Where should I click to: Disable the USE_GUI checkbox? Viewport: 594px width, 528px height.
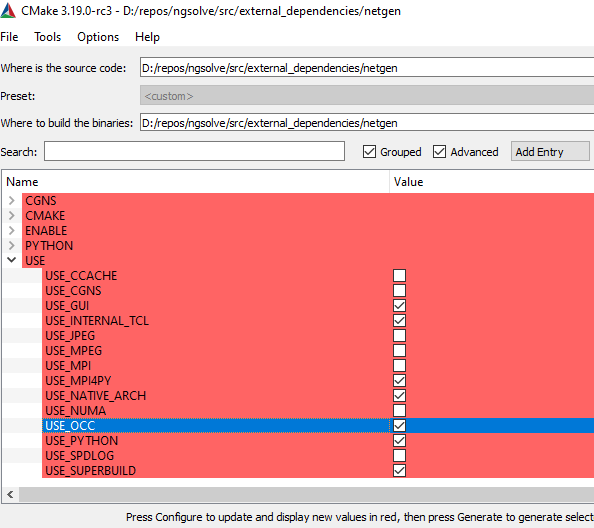(399, 305)
